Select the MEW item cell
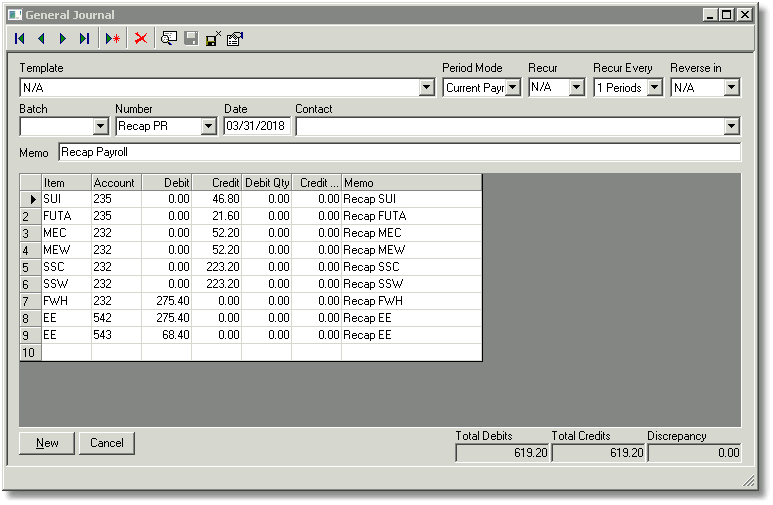The image size is (773, 505). coord(67,250)
